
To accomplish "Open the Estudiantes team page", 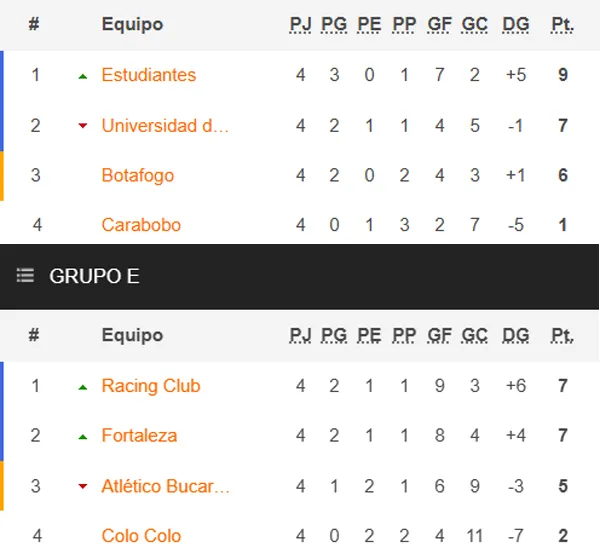I will point(149,75).
